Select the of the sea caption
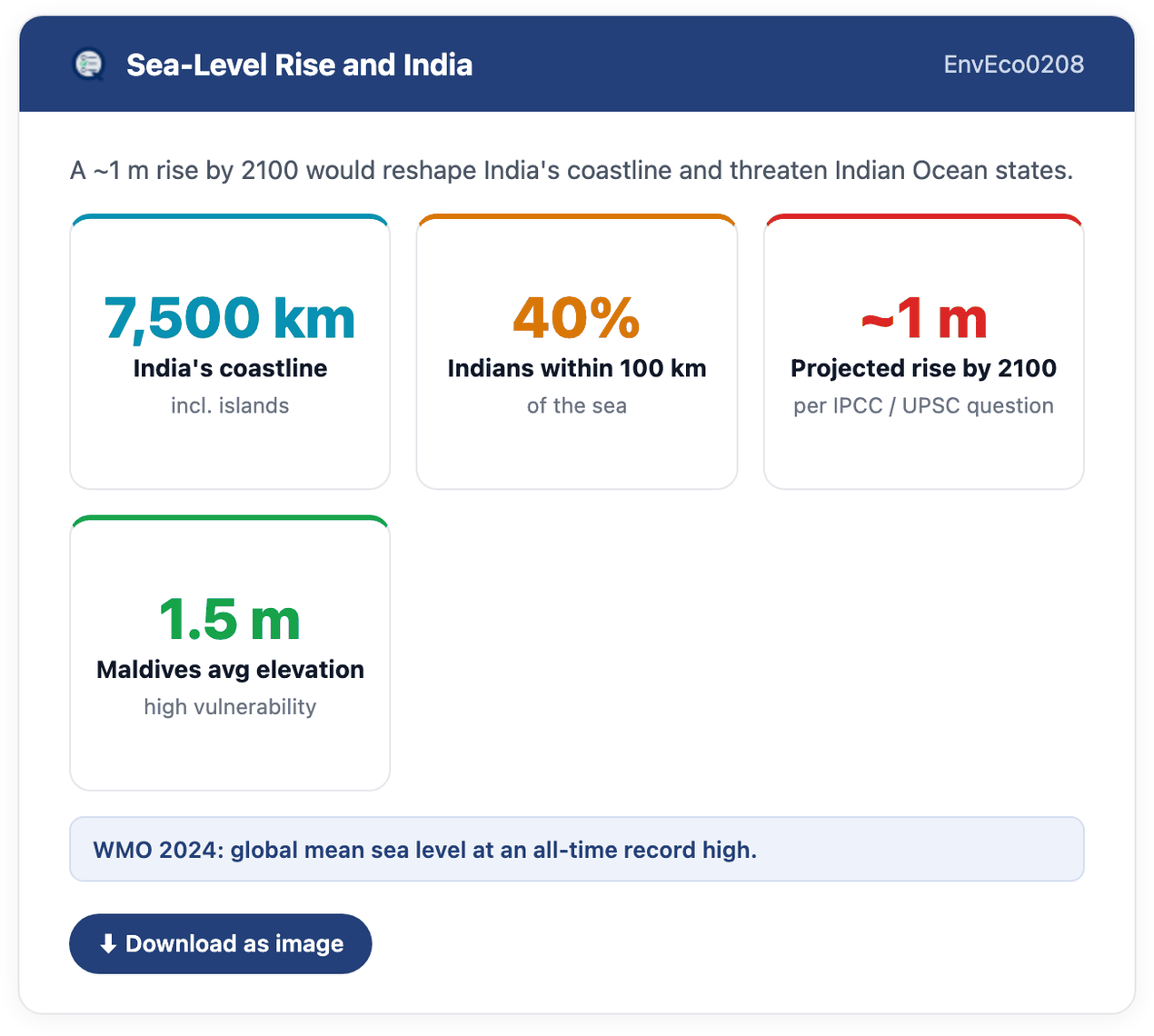Viewport: 1154px width, 1036px height. click(577, 405)
